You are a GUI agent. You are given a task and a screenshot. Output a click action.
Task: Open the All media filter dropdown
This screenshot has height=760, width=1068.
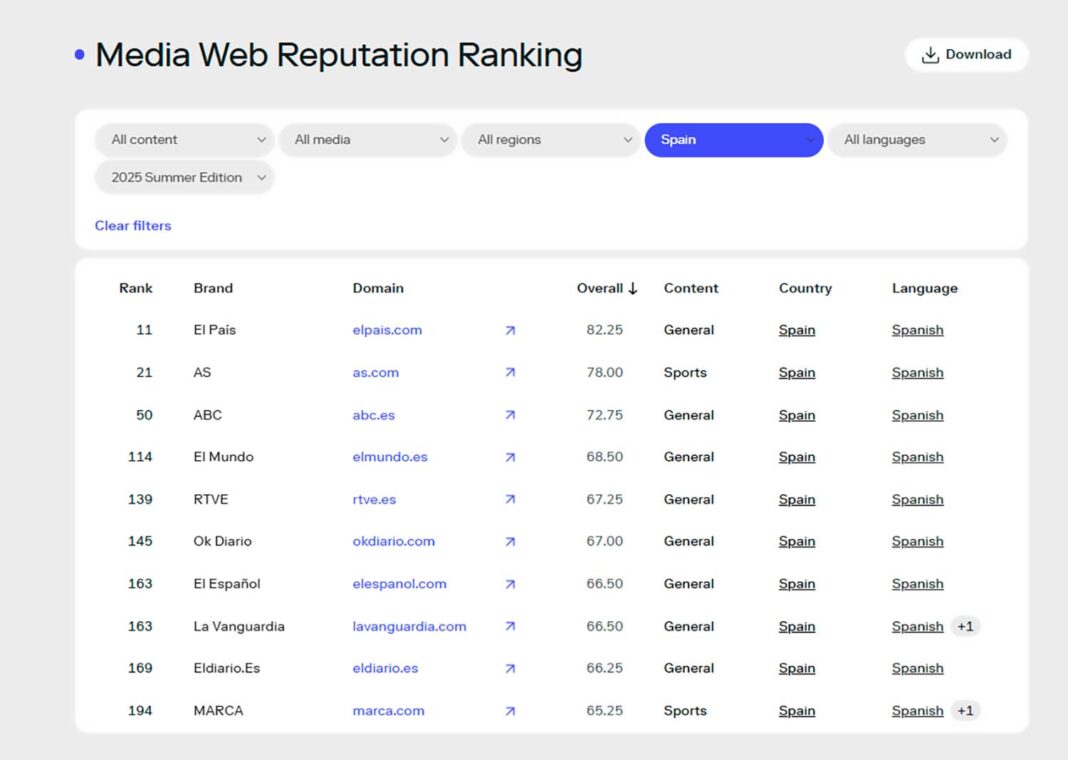tap(368, 140)
